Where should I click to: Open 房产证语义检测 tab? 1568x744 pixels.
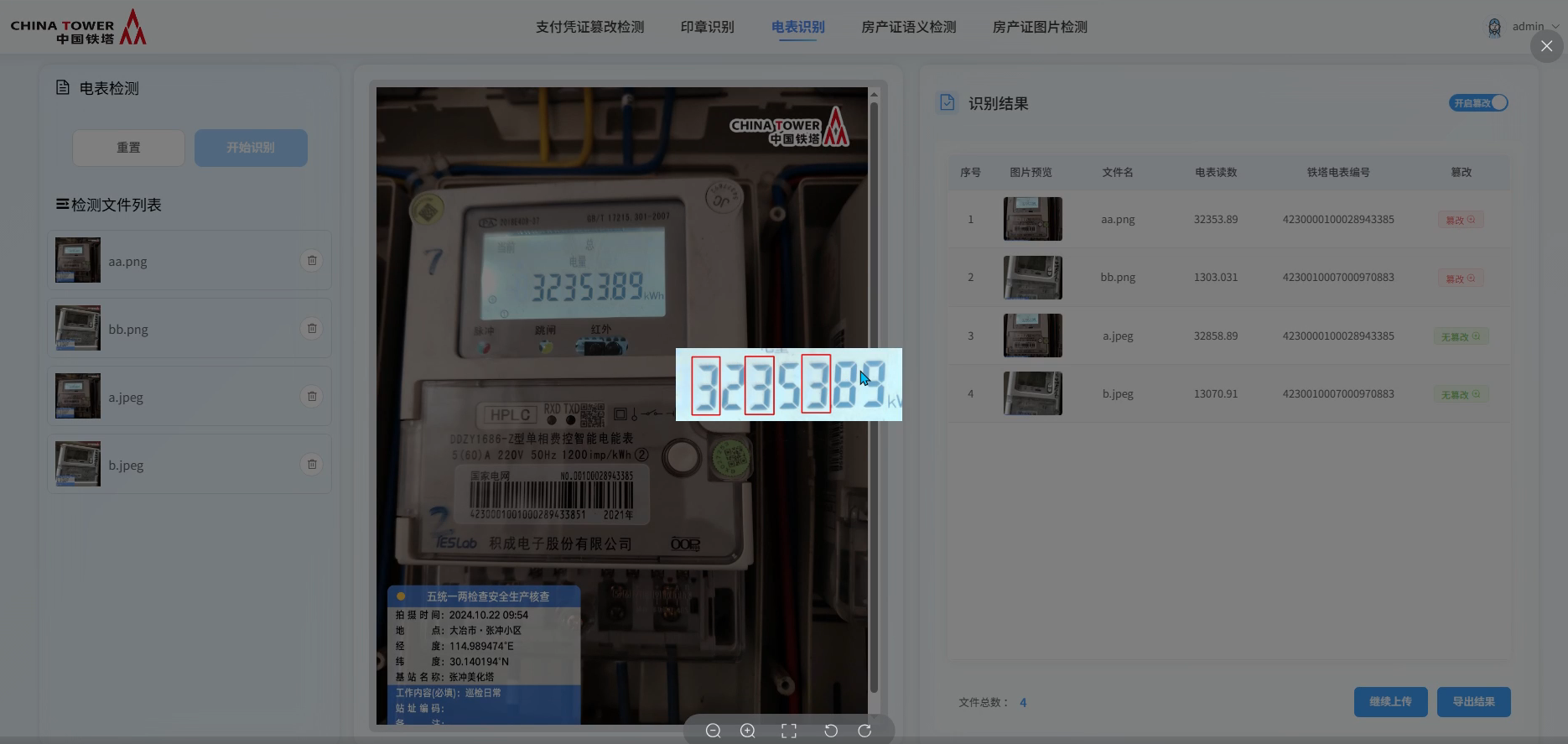(909, 27)
